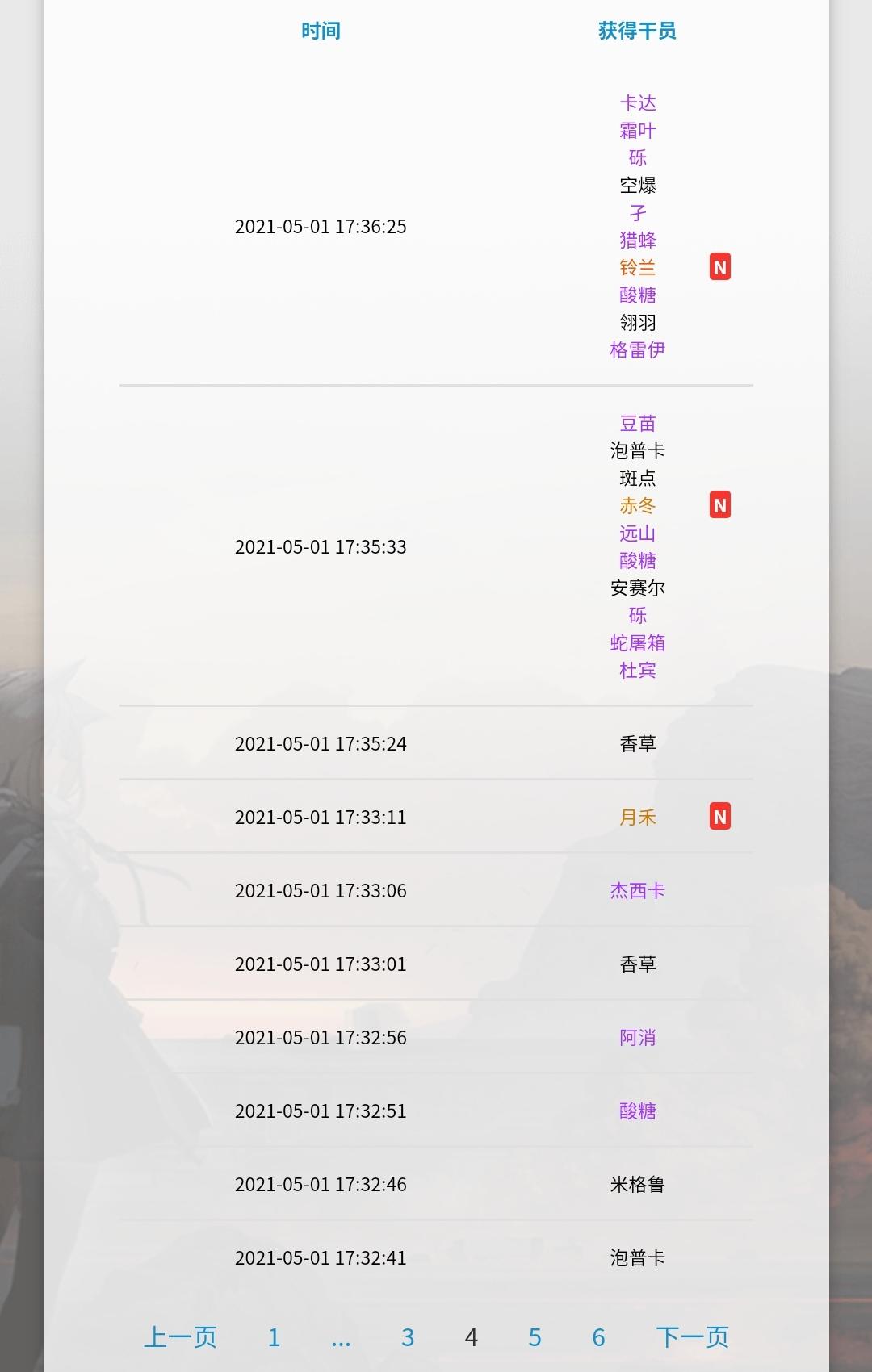
Task: Navigate to page 5
Action: [x=535, y=1337]
